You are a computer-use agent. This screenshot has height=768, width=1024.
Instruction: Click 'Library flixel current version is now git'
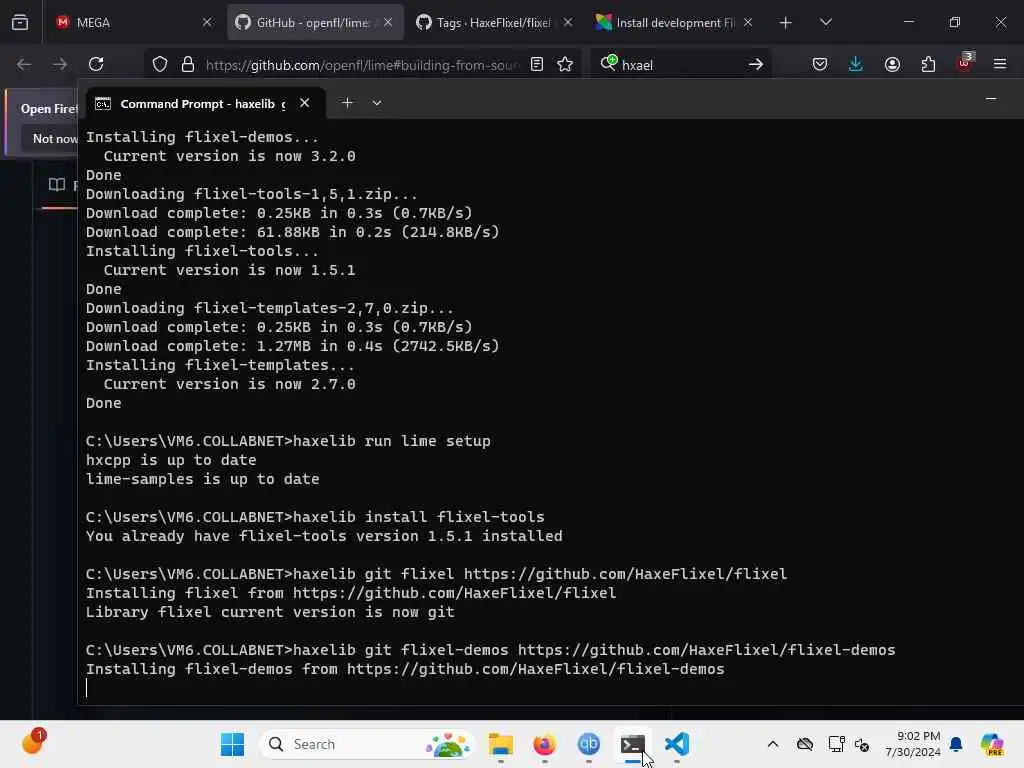pyautogui.click(x=270, y=612)
